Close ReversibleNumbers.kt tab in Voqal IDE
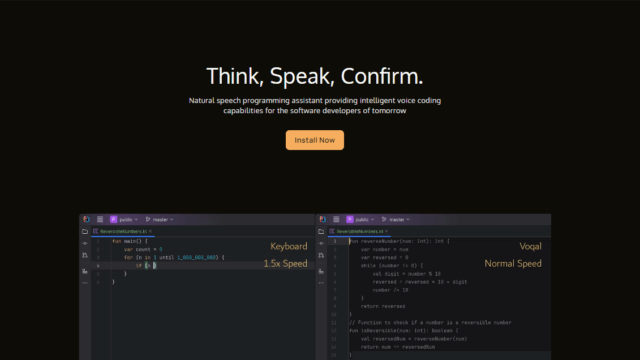Viewport: 640px width, 360px height. click(x=387, y=231)
